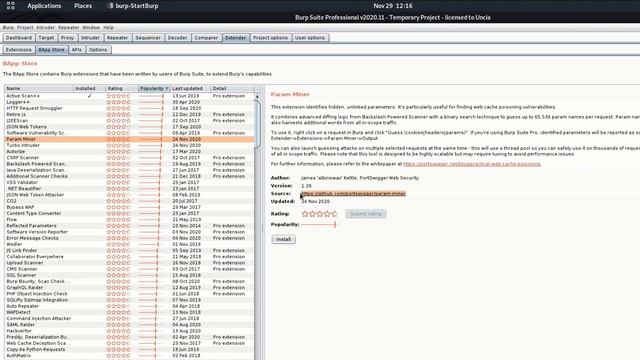This screenshot has width=640, height=360.
Task: Open the Repeater menu in menu bar
Action: [x=68, y=27]
